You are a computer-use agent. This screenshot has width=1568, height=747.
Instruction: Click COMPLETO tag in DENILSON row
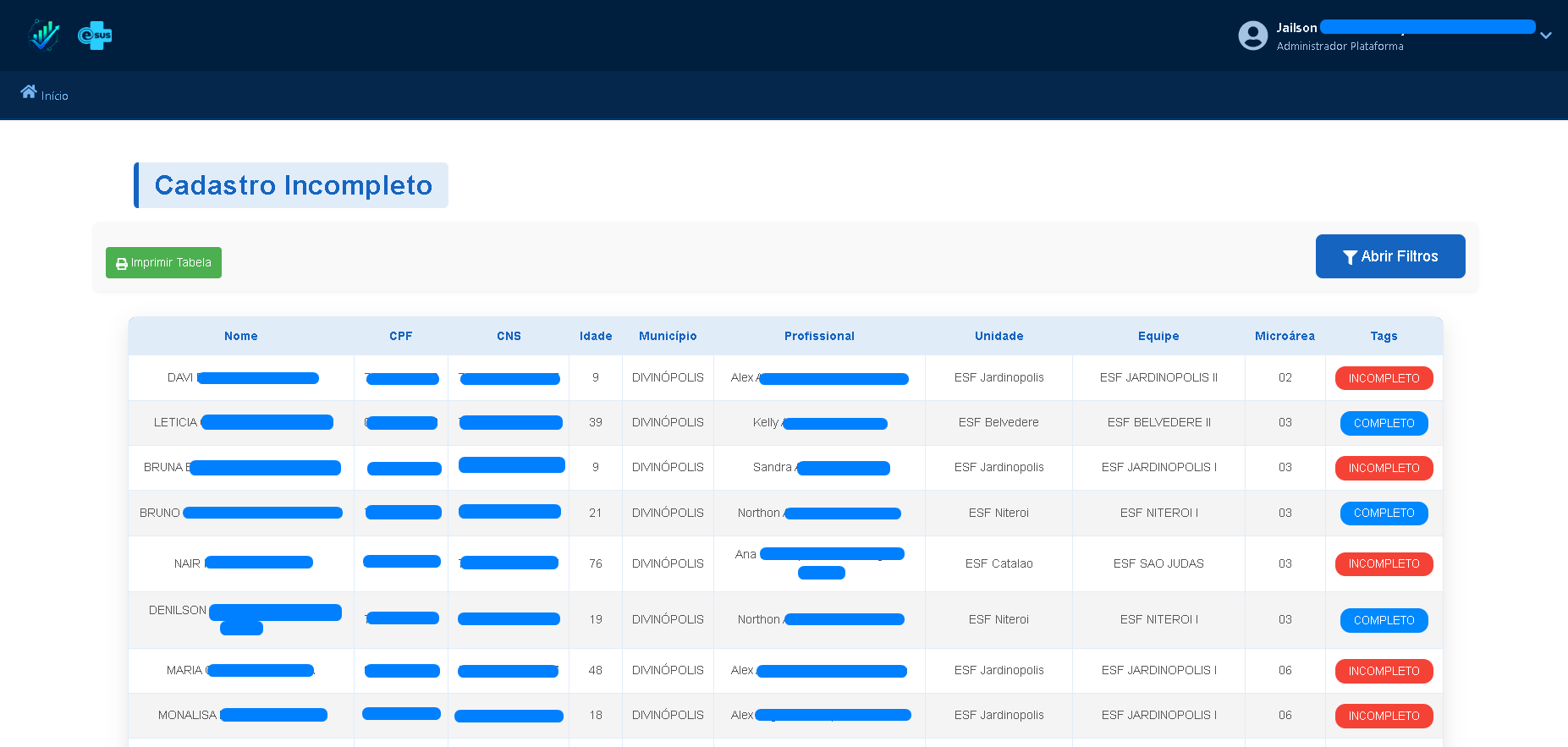pyautogui.click(x=1384, y=620)
